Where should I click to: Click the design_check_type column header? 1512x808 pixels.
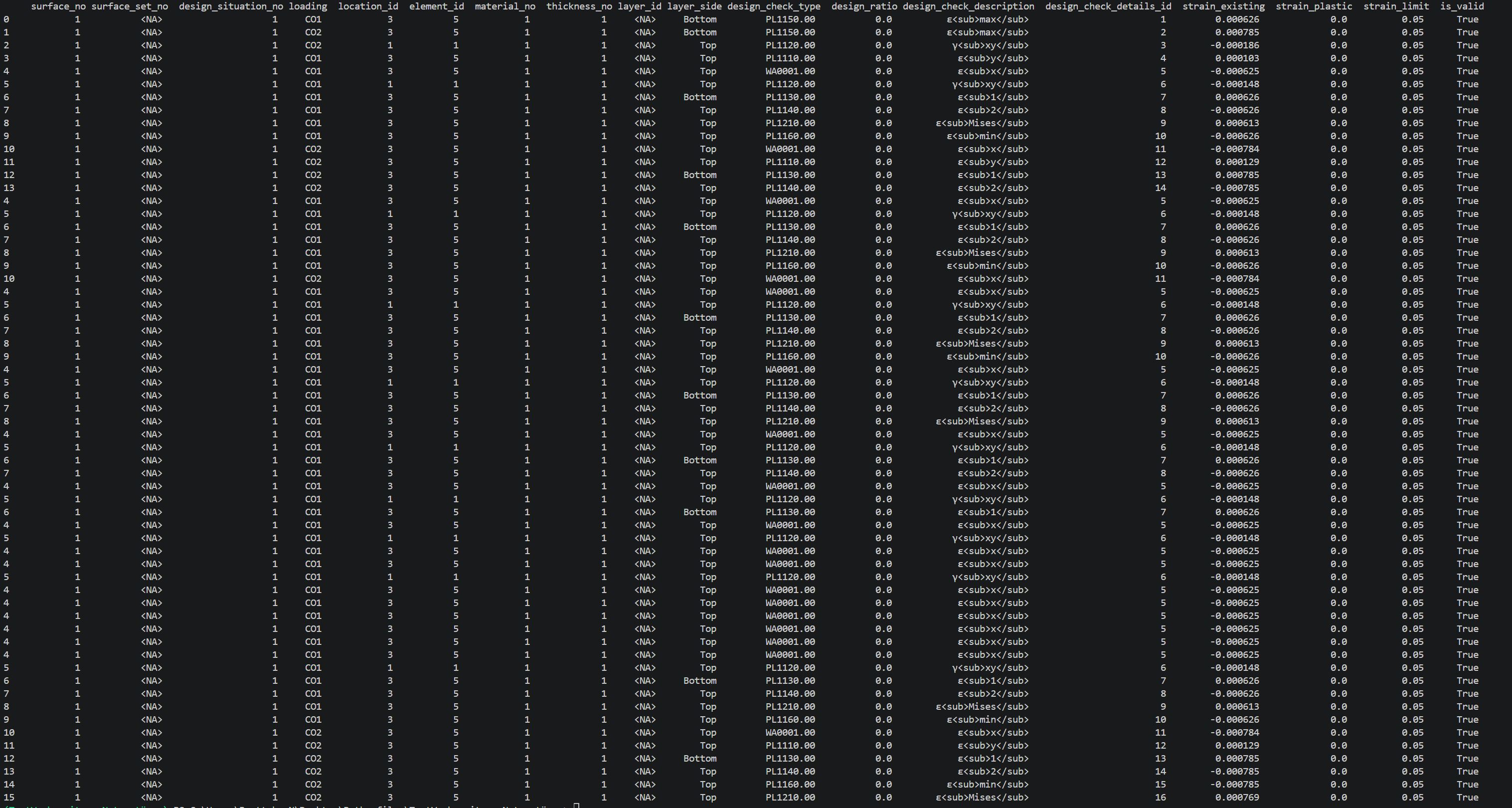point(774,6)
